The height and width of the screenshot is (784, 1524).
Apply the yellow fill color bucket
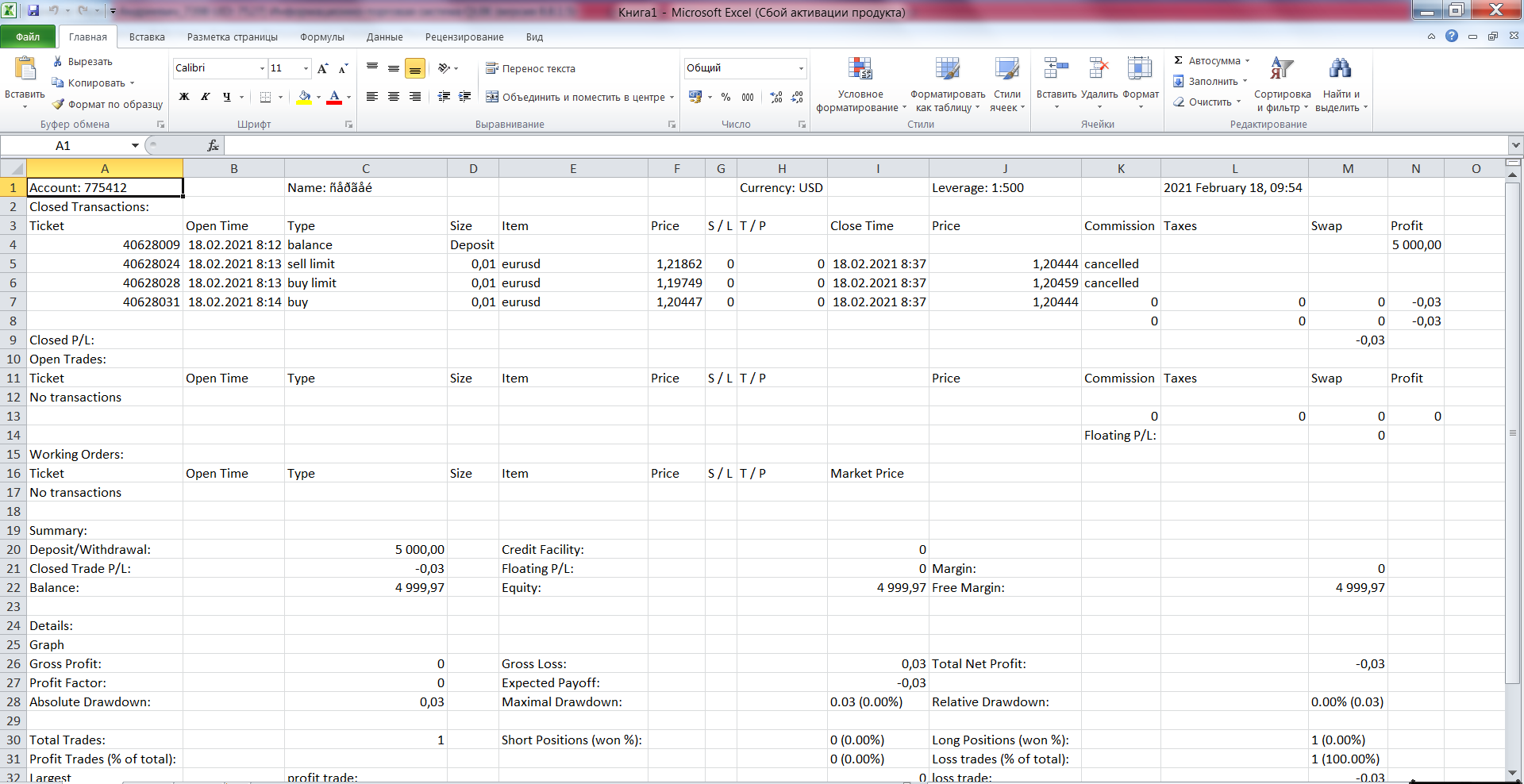pyautogui.click(x=304, y=97)
